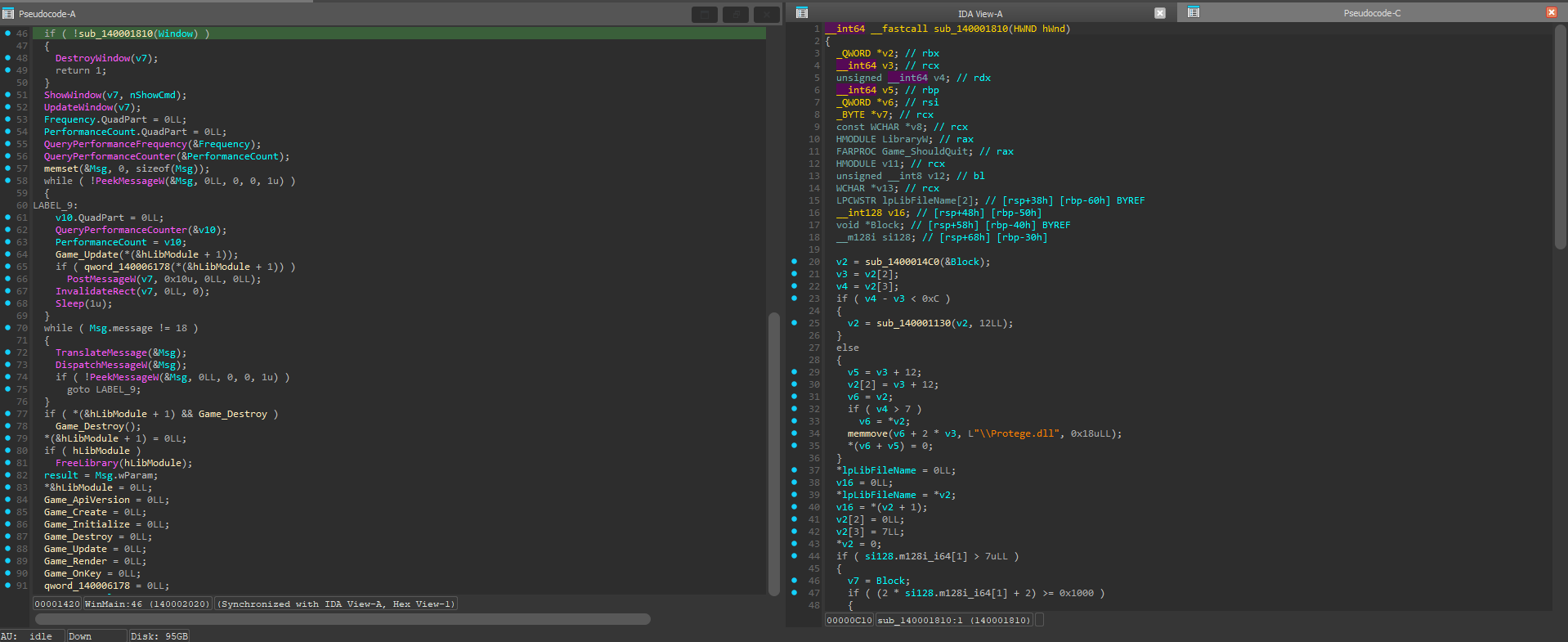Screen dimensions: 1568x642
Task: Click the 'goto LABEL_9' statement
Action: (x=104, y=389)
